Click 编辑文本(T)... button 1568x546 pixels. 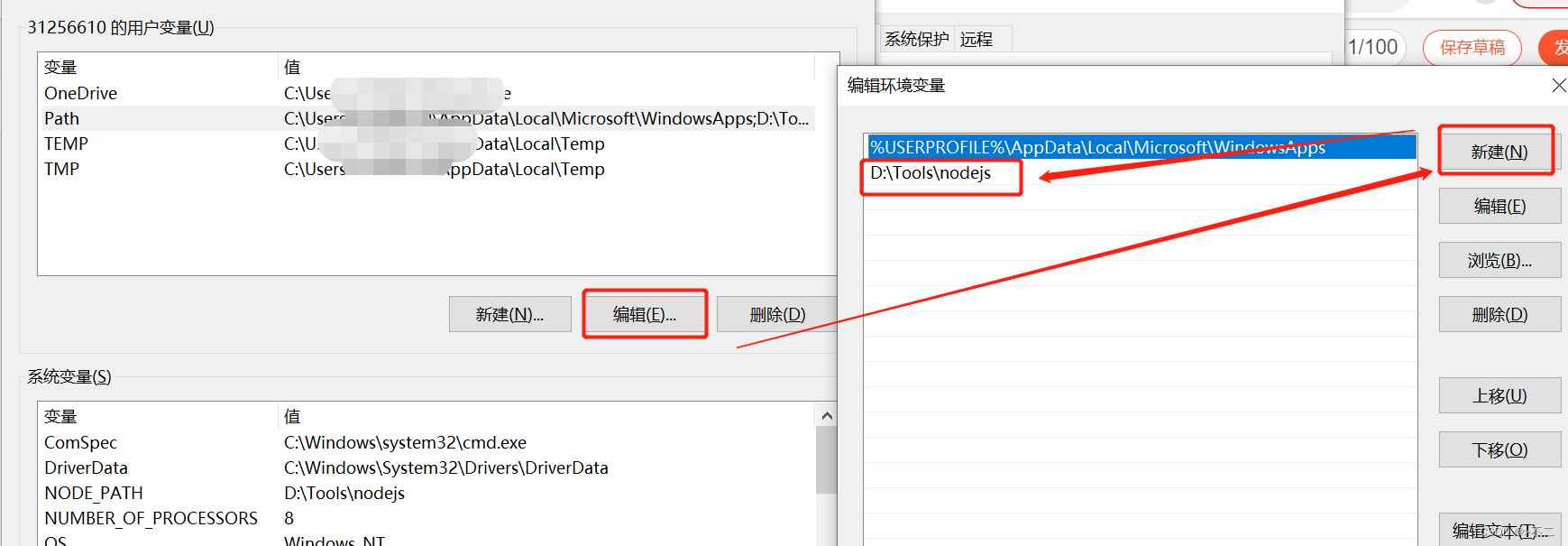pos(1499,531)
